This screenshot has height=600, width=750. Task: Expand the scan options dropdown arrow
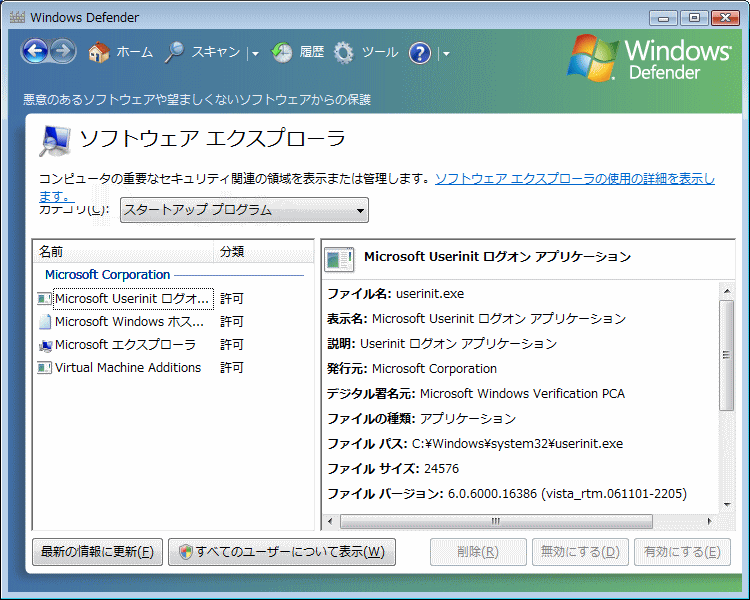[x=255, y=54]
